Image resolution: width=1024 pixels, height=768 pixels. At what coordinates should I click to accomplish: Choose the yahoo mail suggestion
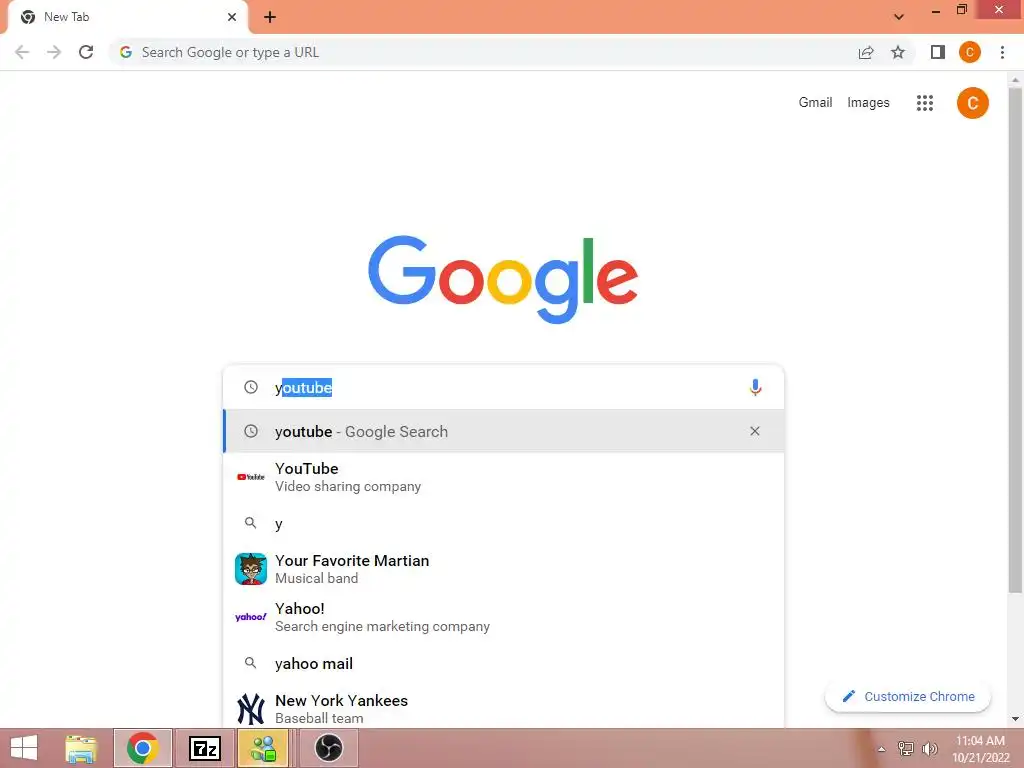pyautogui.click(x=503, y=664)
